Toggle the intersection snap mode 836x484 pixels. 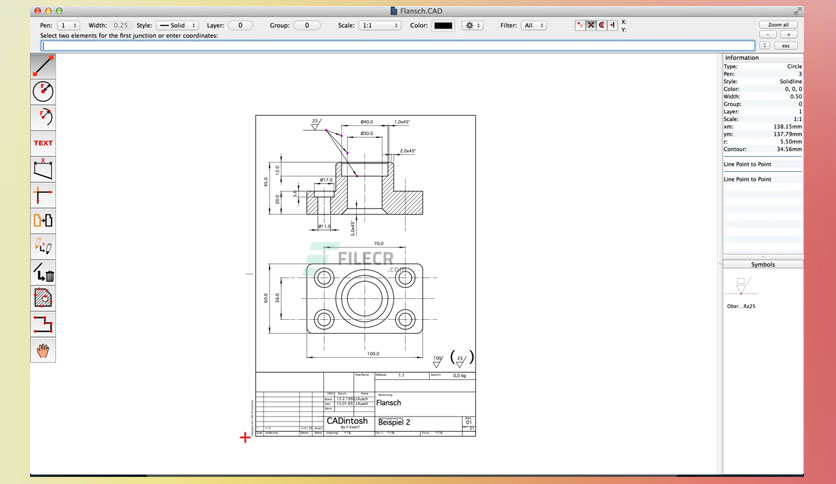tap(591, 25)
